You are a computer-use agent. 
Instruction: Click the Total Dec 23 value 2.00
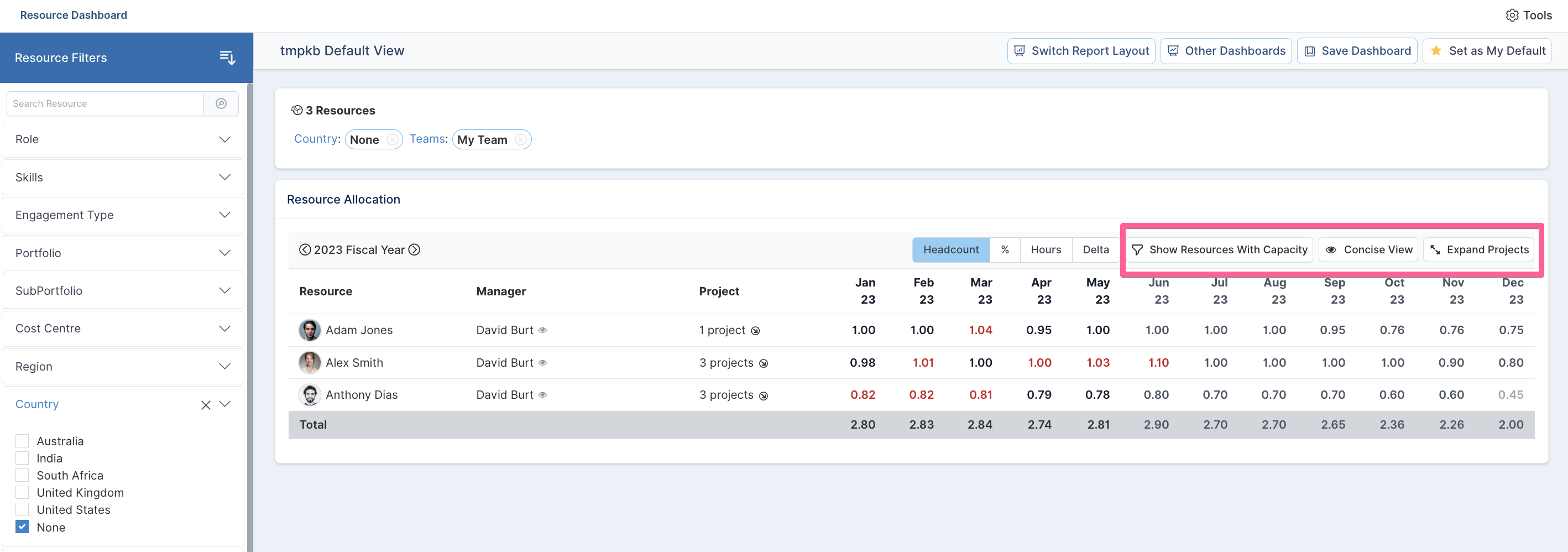tap(1511, 425)
